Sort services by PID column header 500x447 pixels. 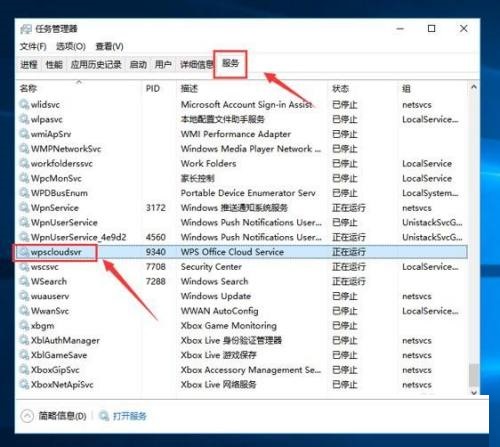click(159, 88)
